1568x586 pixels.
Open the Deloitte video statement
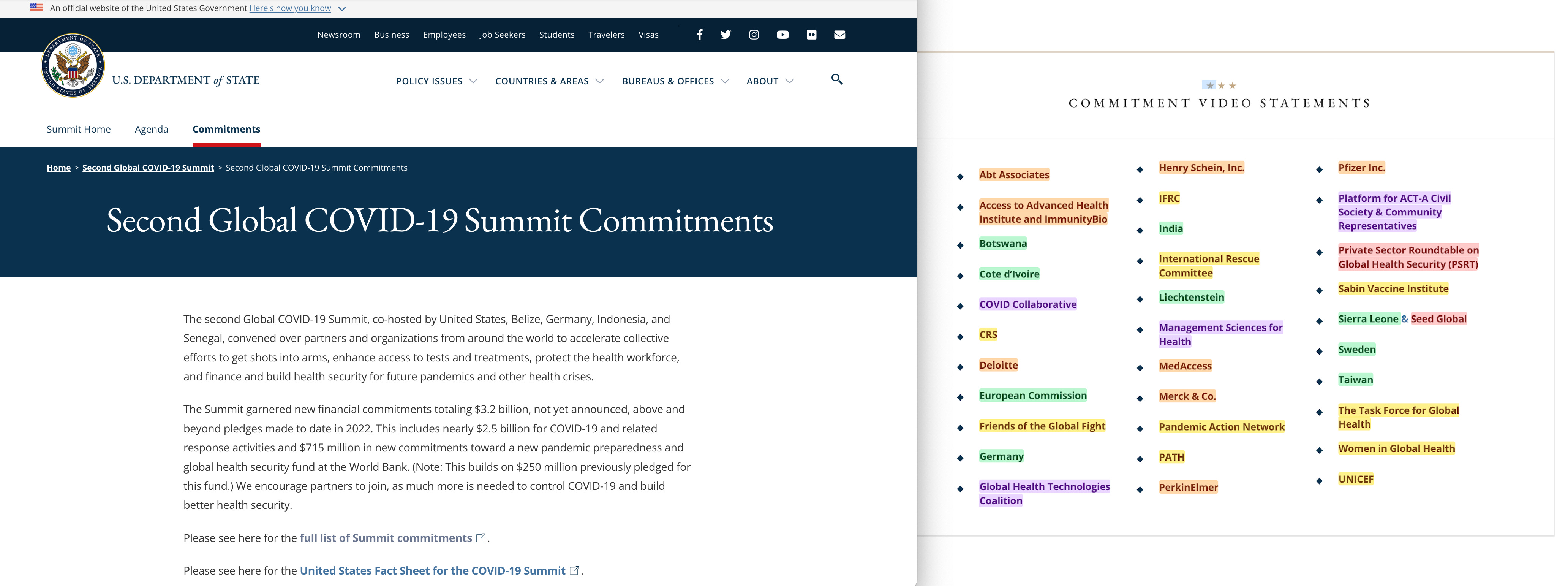pos(998,366)
